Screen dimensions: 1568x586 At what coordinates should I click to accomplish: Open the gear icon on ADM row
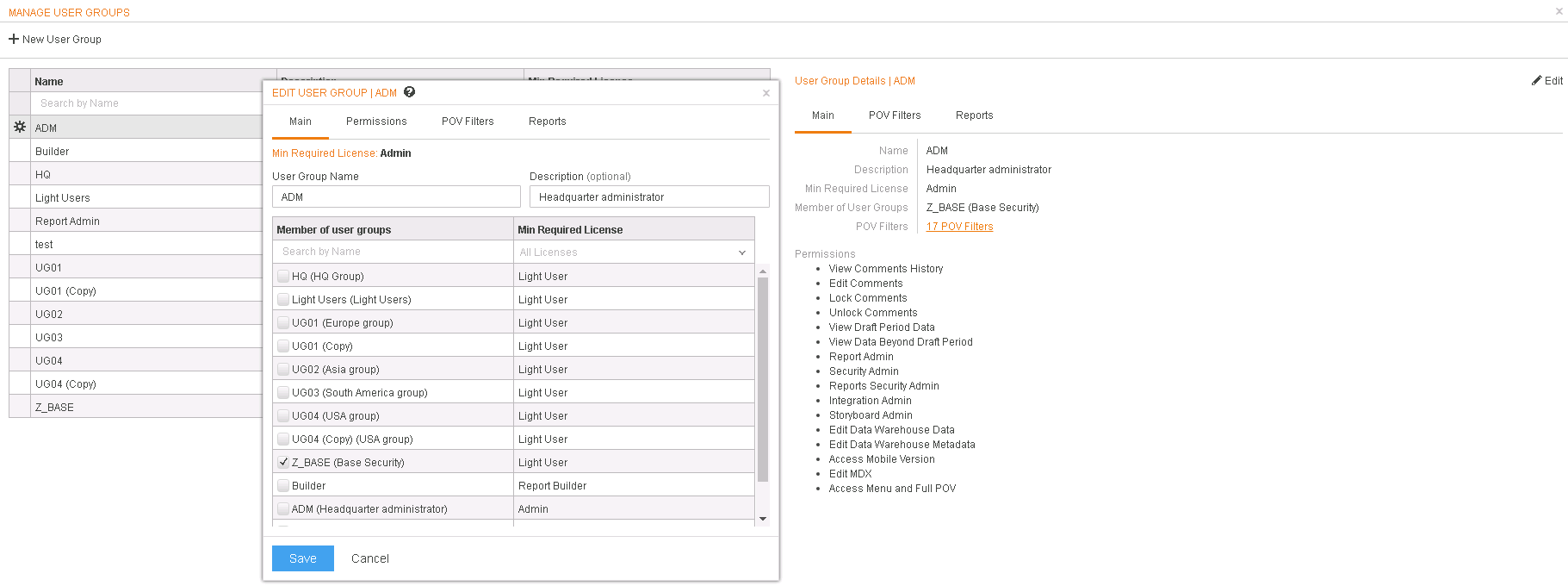20,127
